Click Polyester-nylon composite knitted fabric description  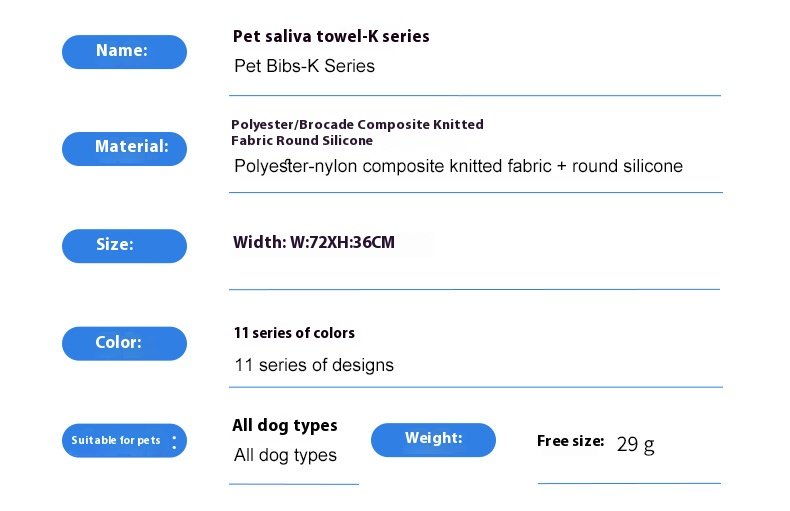[x=458, y=166]
